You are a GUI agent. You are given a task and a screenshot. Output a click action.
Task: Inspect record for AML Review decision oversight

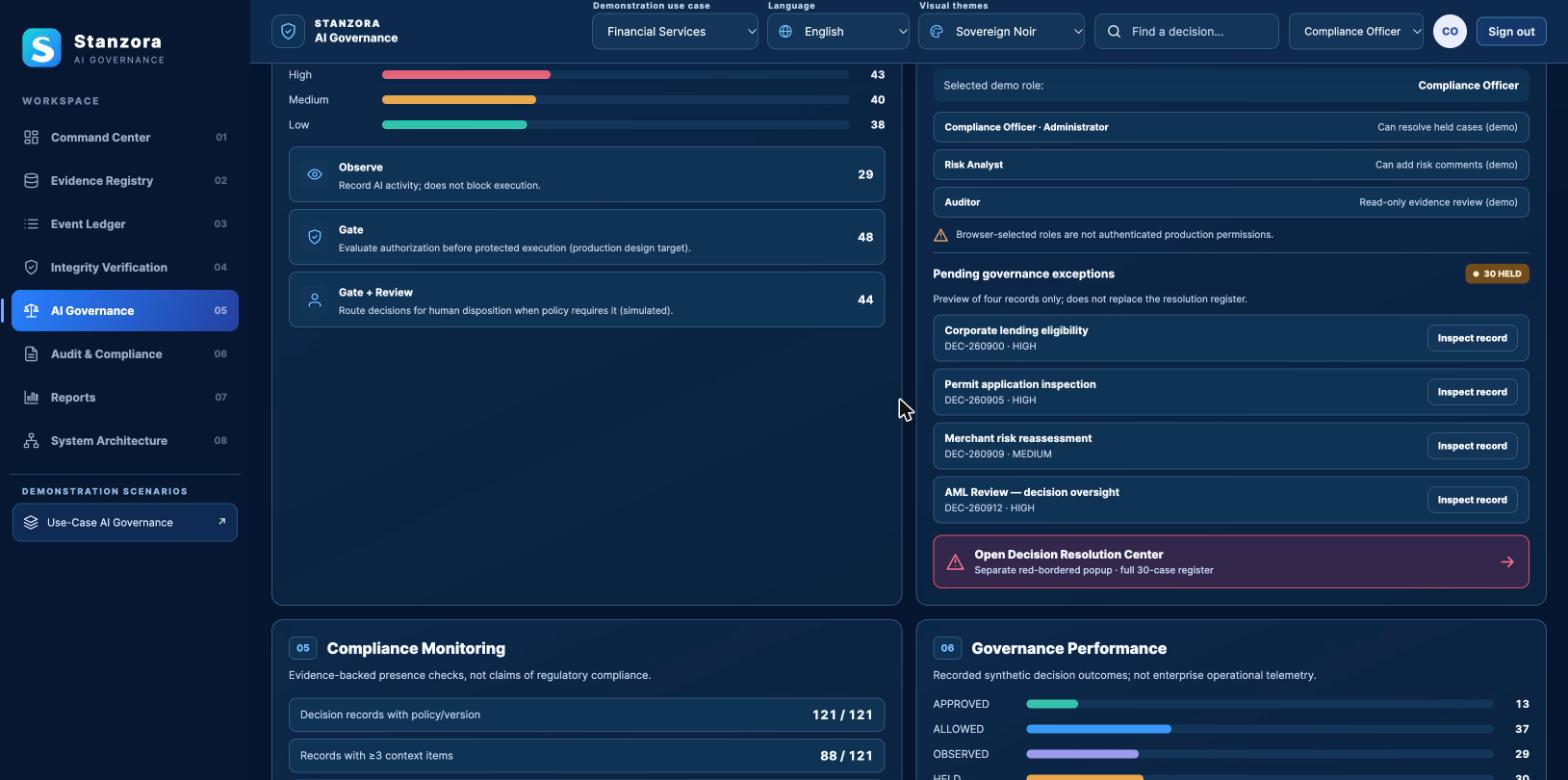point(1472,500)
